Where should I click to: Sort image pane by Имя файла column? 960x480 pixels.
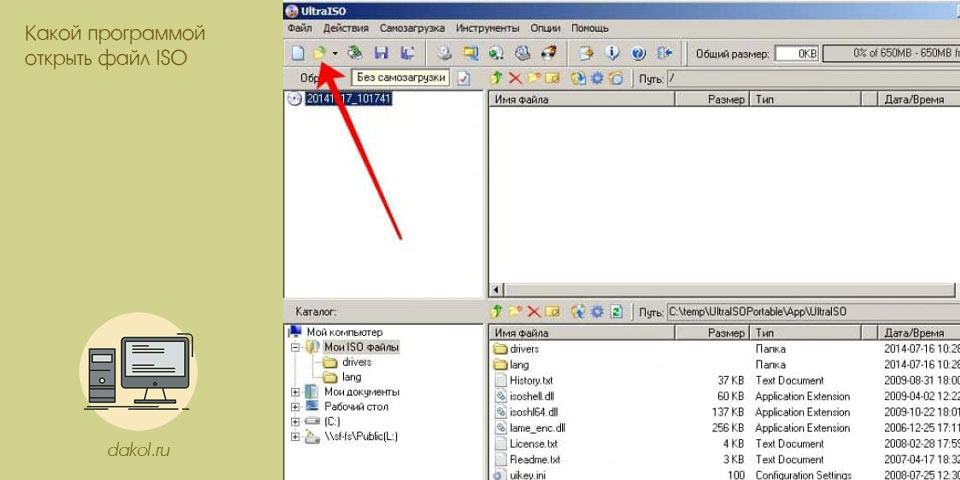(x=582, y=99)
